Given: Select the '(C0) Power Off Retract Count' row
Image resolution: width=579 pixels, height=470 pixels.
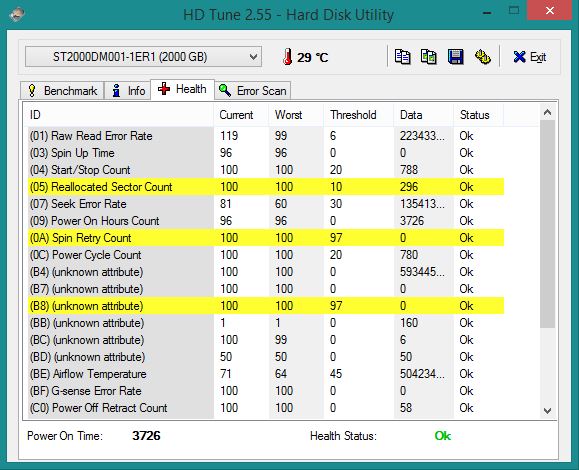Looking at the screenshot, I should (x=265, y=408).
